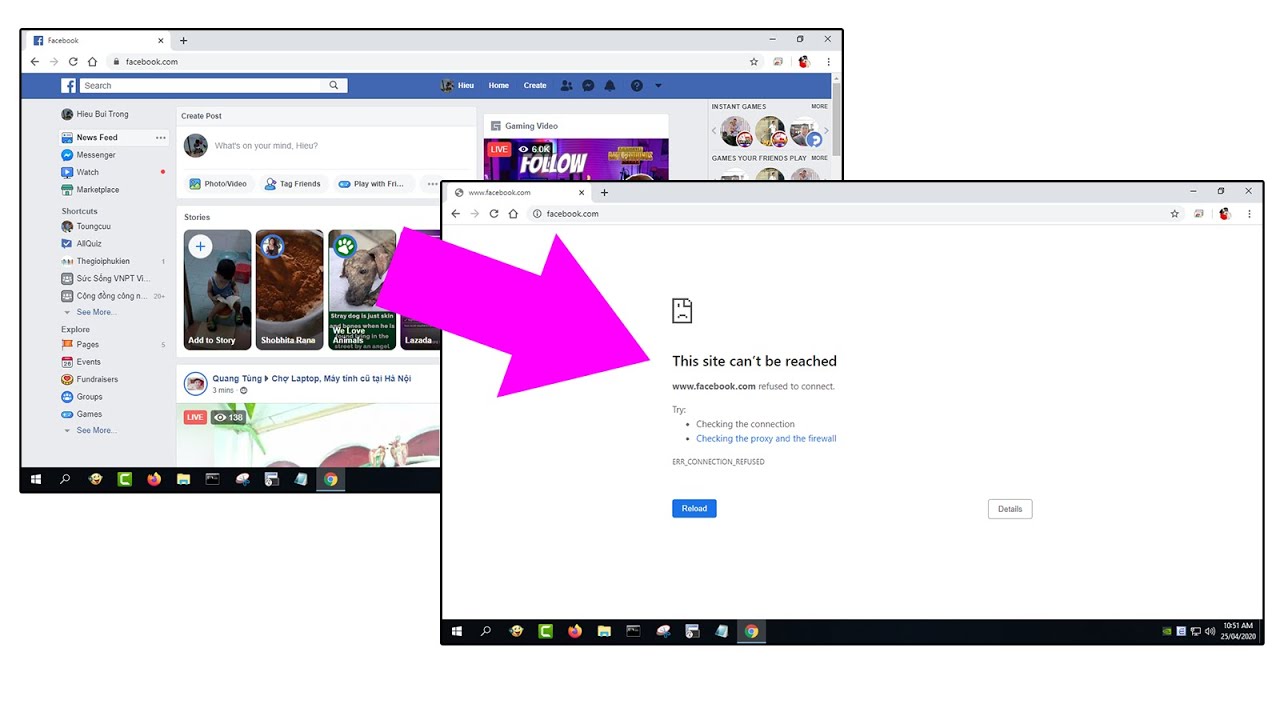This screenshot has height=720, width=1280.
Task: Click home icon in front browser window
Action: pos(513,214)
